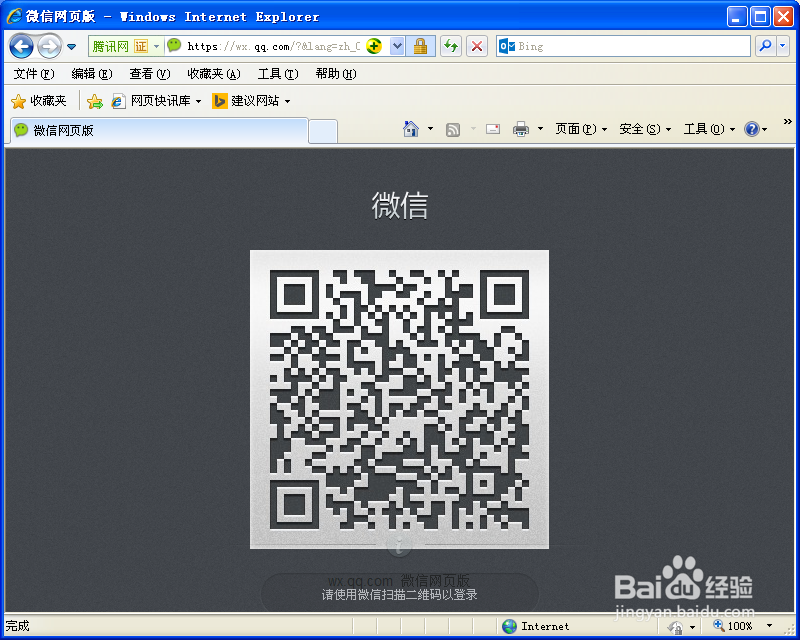The image size is (800, 640).
Task: Click the info i icon below QR code
Action: 400,546
